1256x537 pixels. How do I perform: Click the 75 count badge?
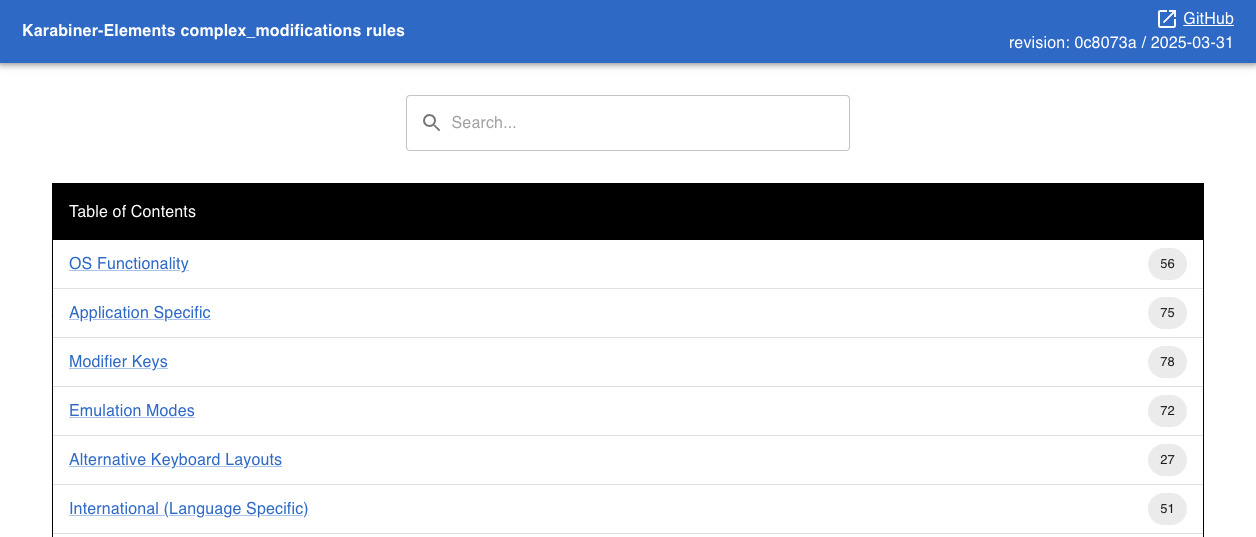coord(1167,313)
